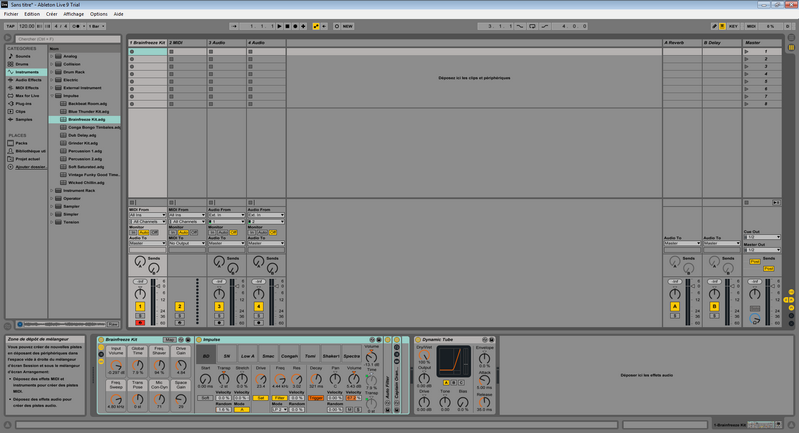Screen dimensions: 799x433
Task: Open the Aide menu
Action: [118, 14]
